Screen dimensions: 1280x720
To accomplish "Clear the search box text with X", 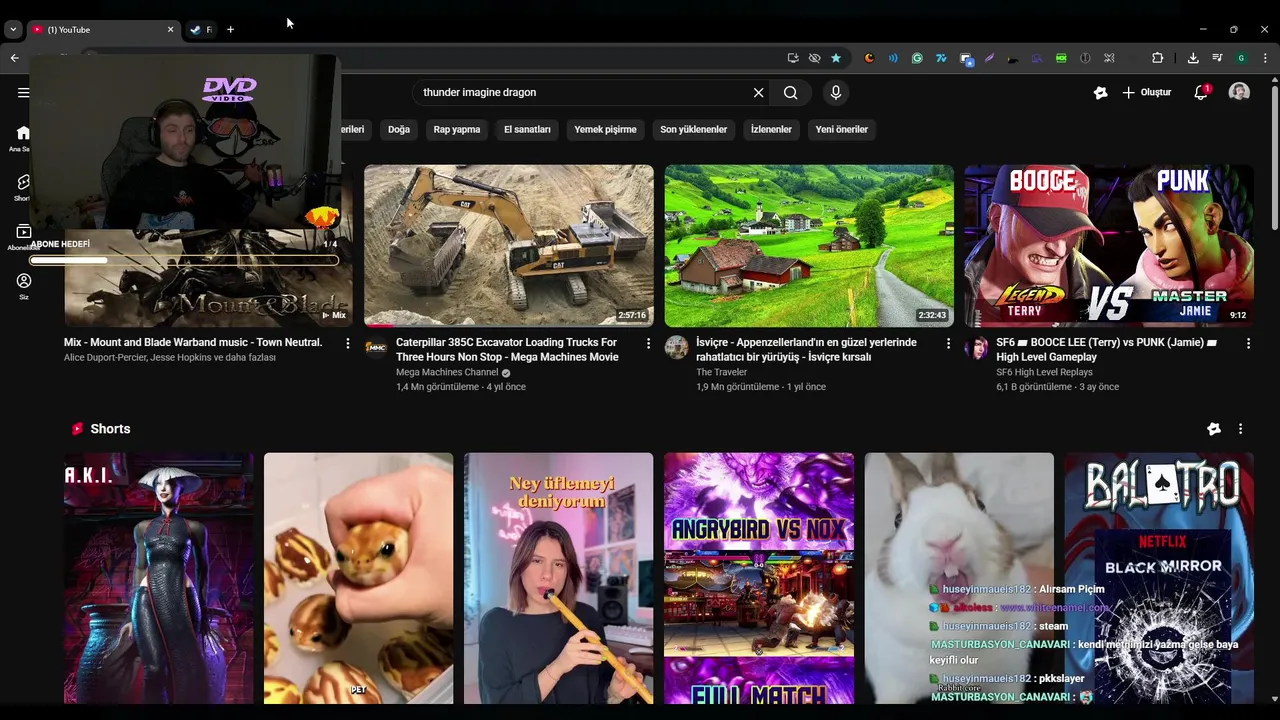I will click(x=758, y=92).
